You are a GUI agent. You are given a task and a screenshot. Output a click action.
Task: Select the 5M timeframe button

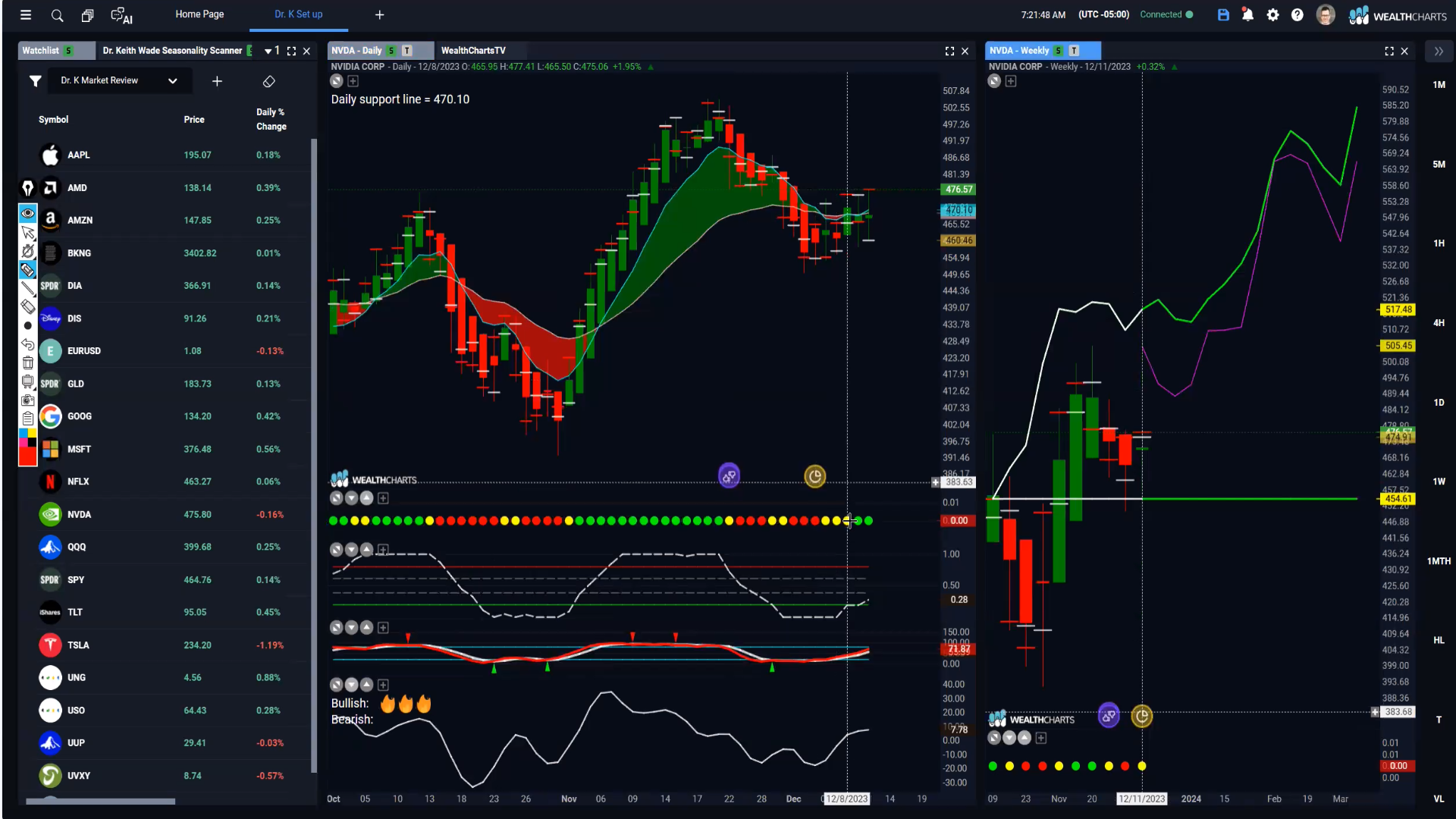pyautogui.click(x=1439, y=165)
